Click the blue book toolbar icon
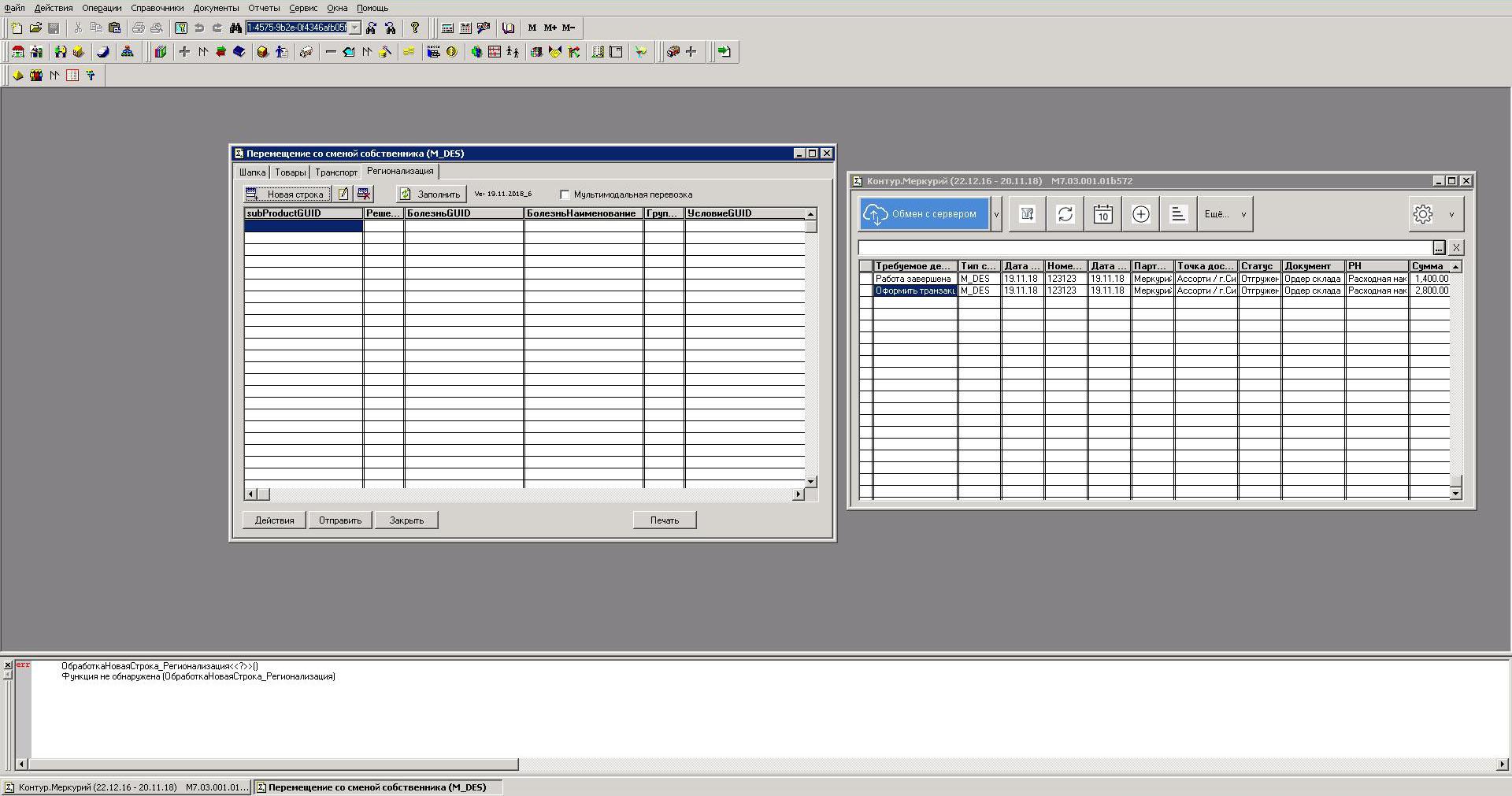 pyautogui.click(x=239, y=52)
